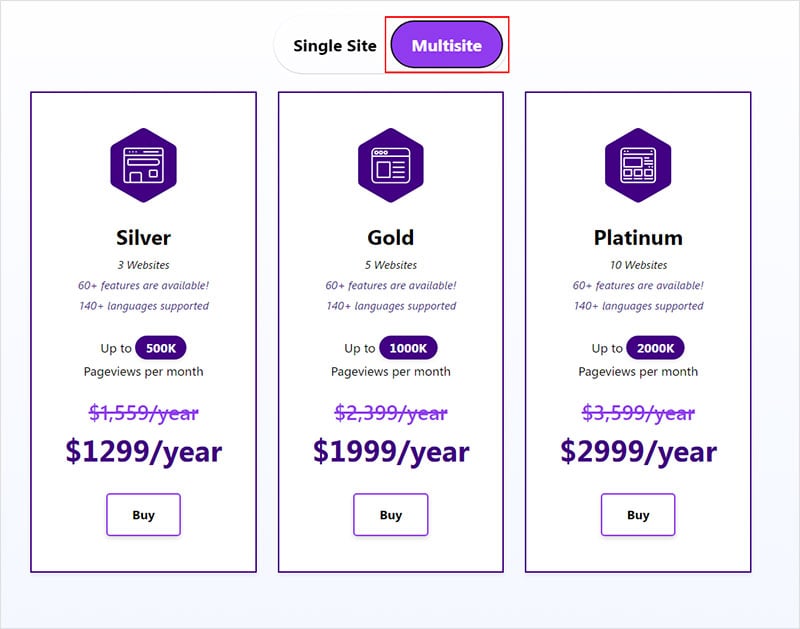Click '10 Websites' under Platinum
This screenshot has height=629, width=800.
[x=638, y=265]
